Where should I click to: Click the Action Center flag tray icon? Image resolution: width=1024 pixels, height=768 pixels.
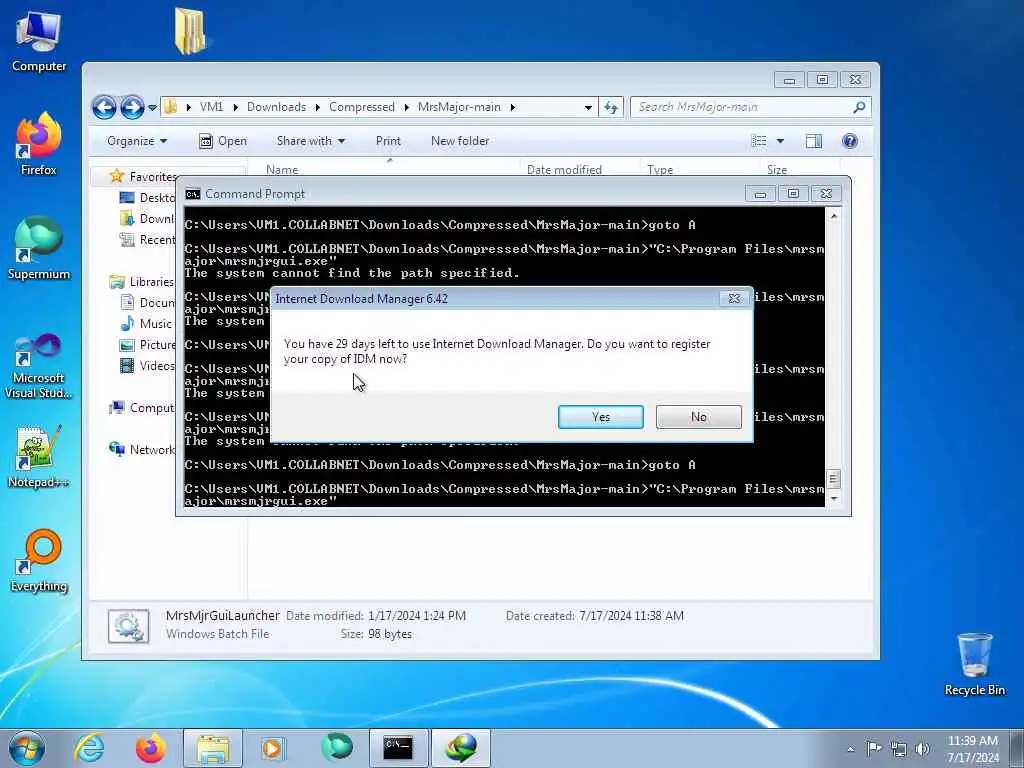pyautogui.click(x=874, y=748)
